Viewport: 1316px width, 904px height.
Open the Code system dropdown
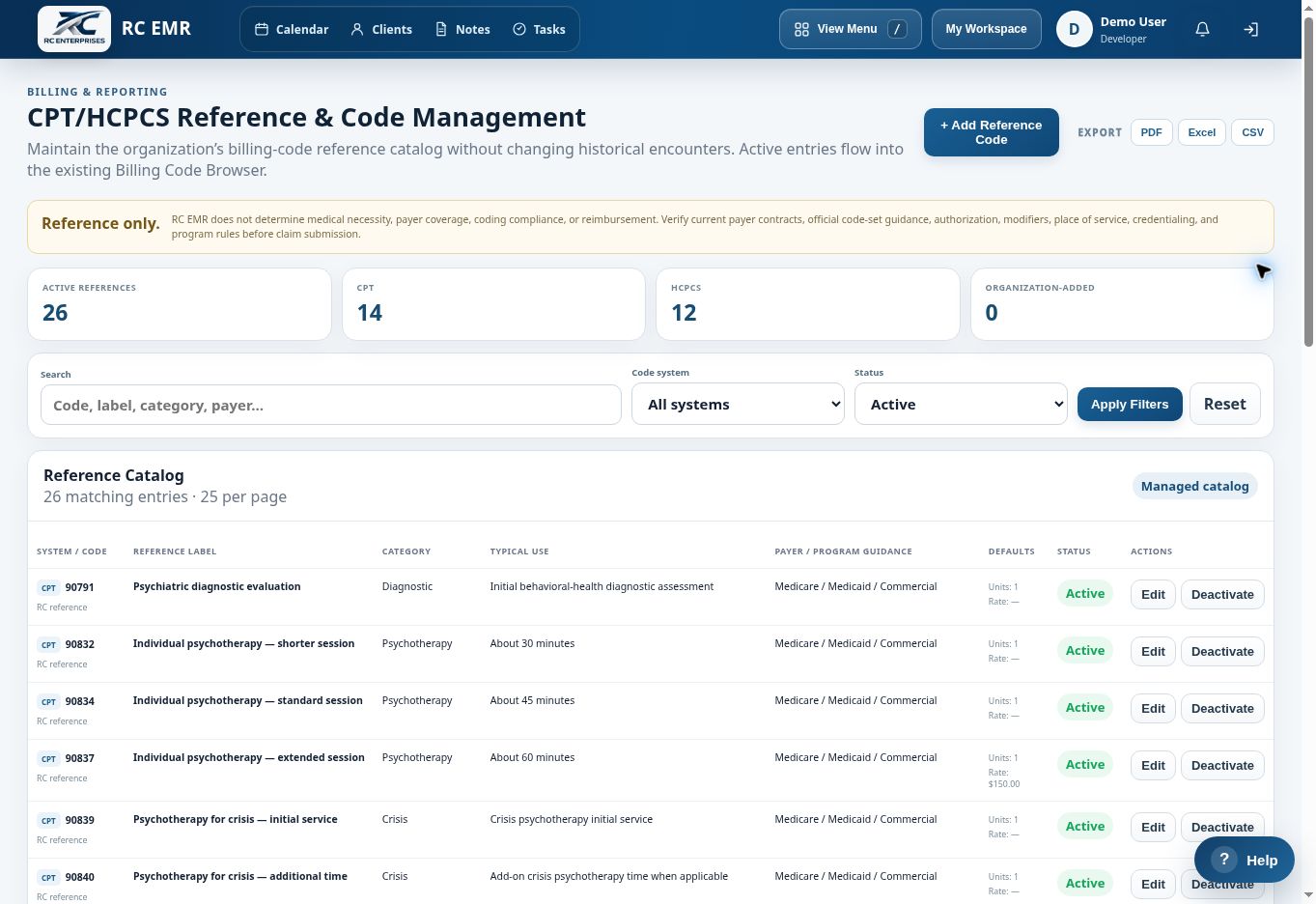(738, 404)
